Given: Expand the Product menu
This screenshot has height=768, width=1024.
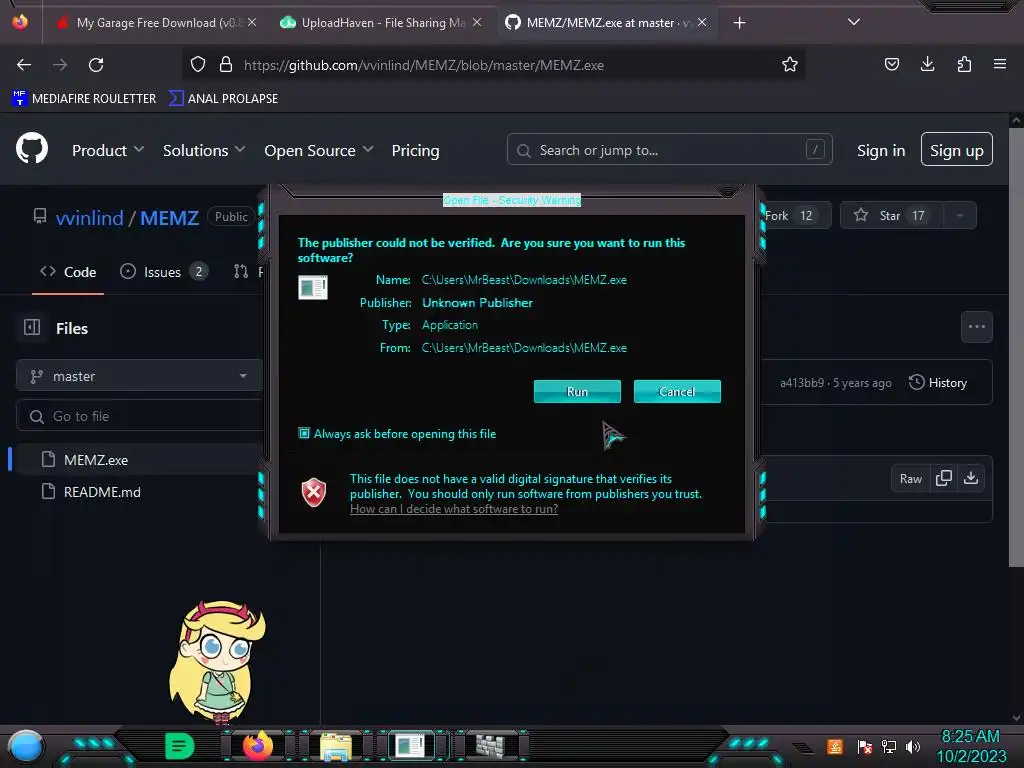Looking at the screenshot, I should [108, 150].
